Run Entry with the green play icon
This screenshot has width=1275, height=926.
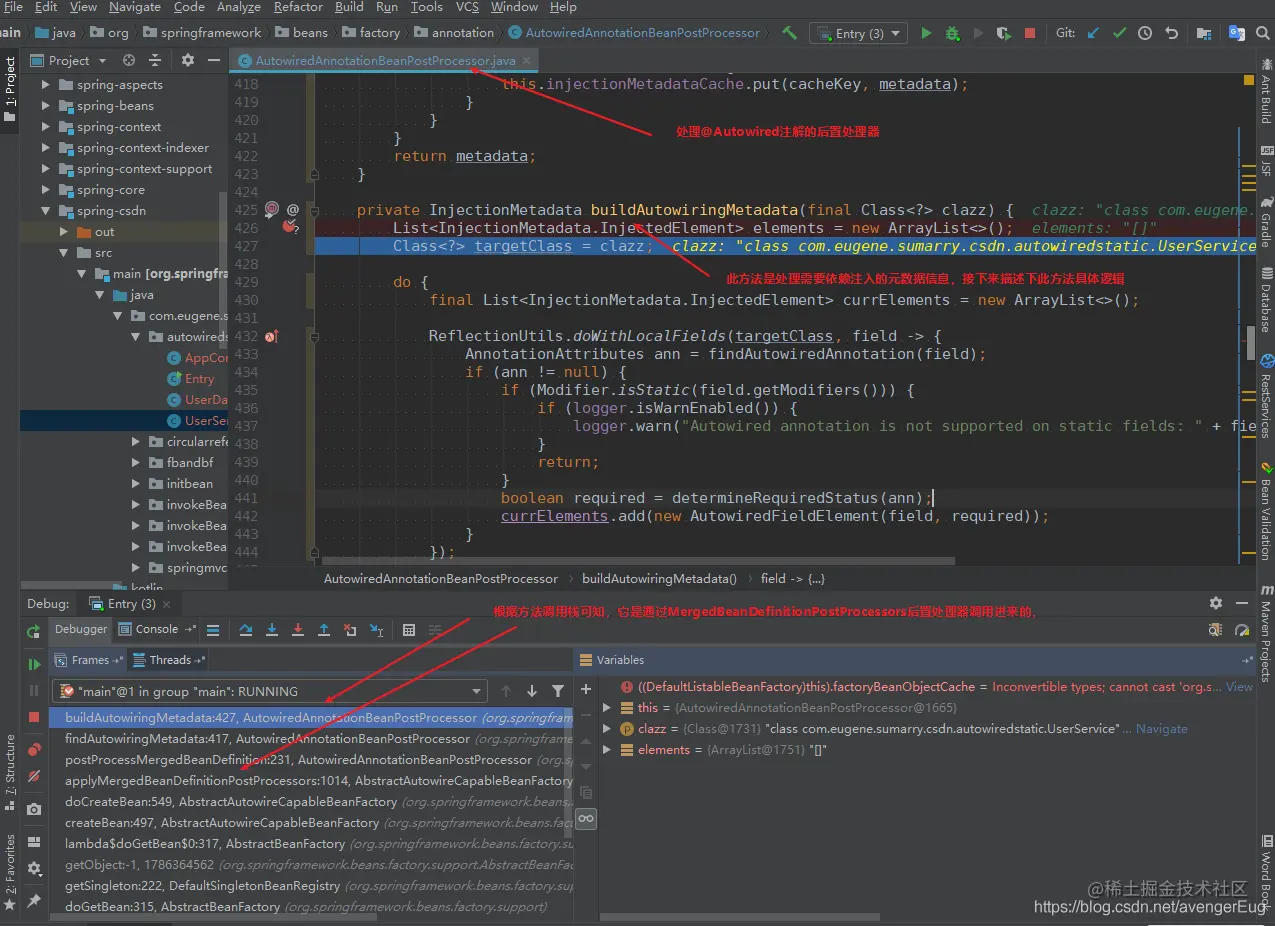(926, 33)
